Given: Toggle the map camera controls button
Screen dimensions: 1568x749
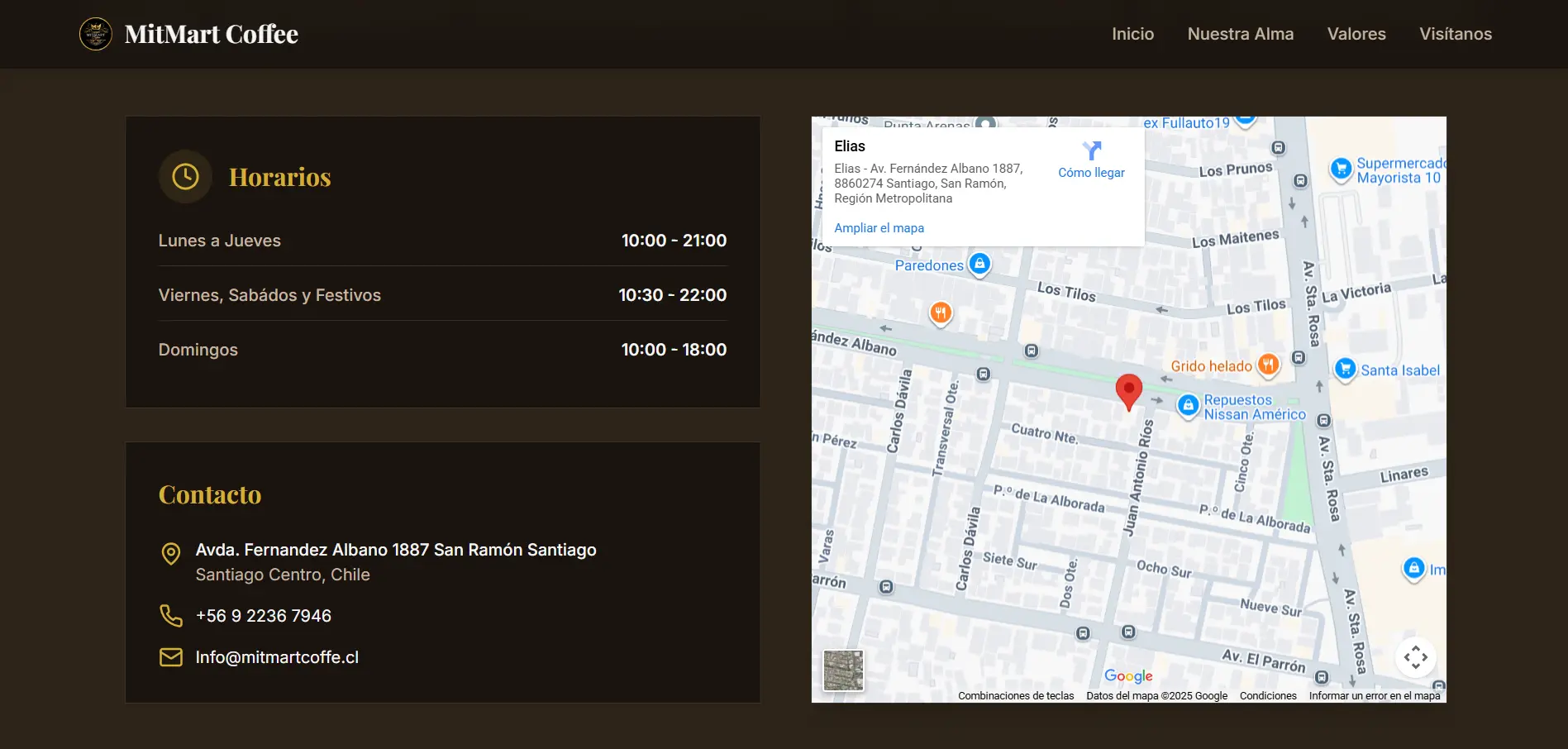Looking at the screenshot, I should (1415, 657).
